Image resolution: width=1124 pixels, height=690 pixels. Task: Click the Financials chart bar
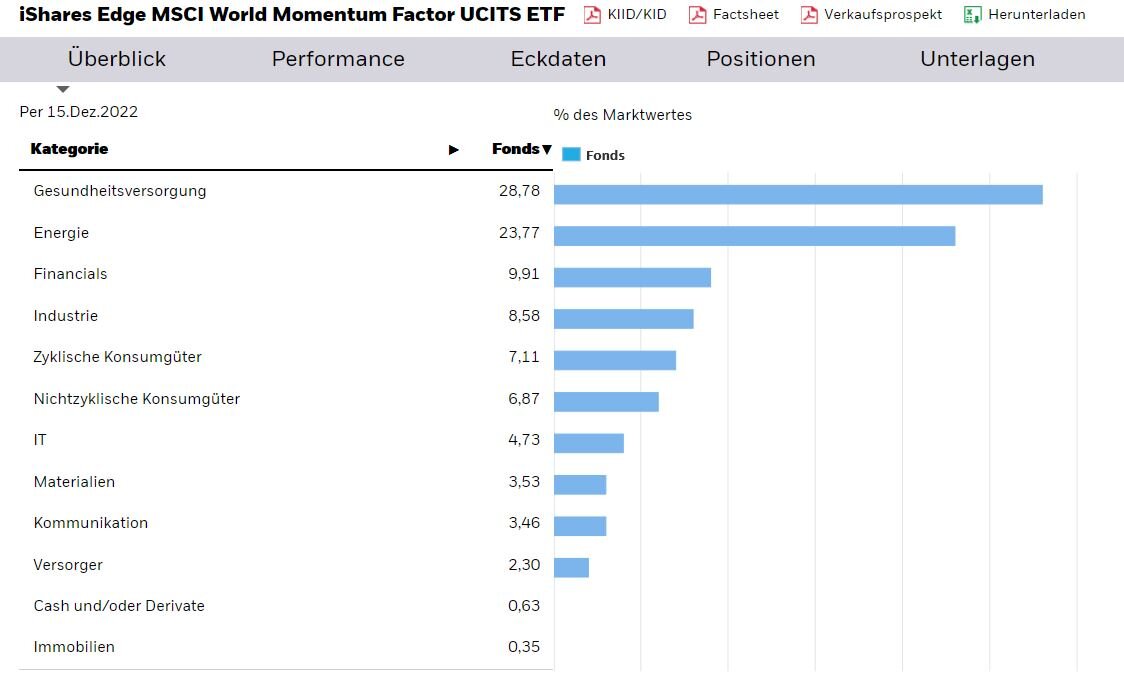pos(632,278)
